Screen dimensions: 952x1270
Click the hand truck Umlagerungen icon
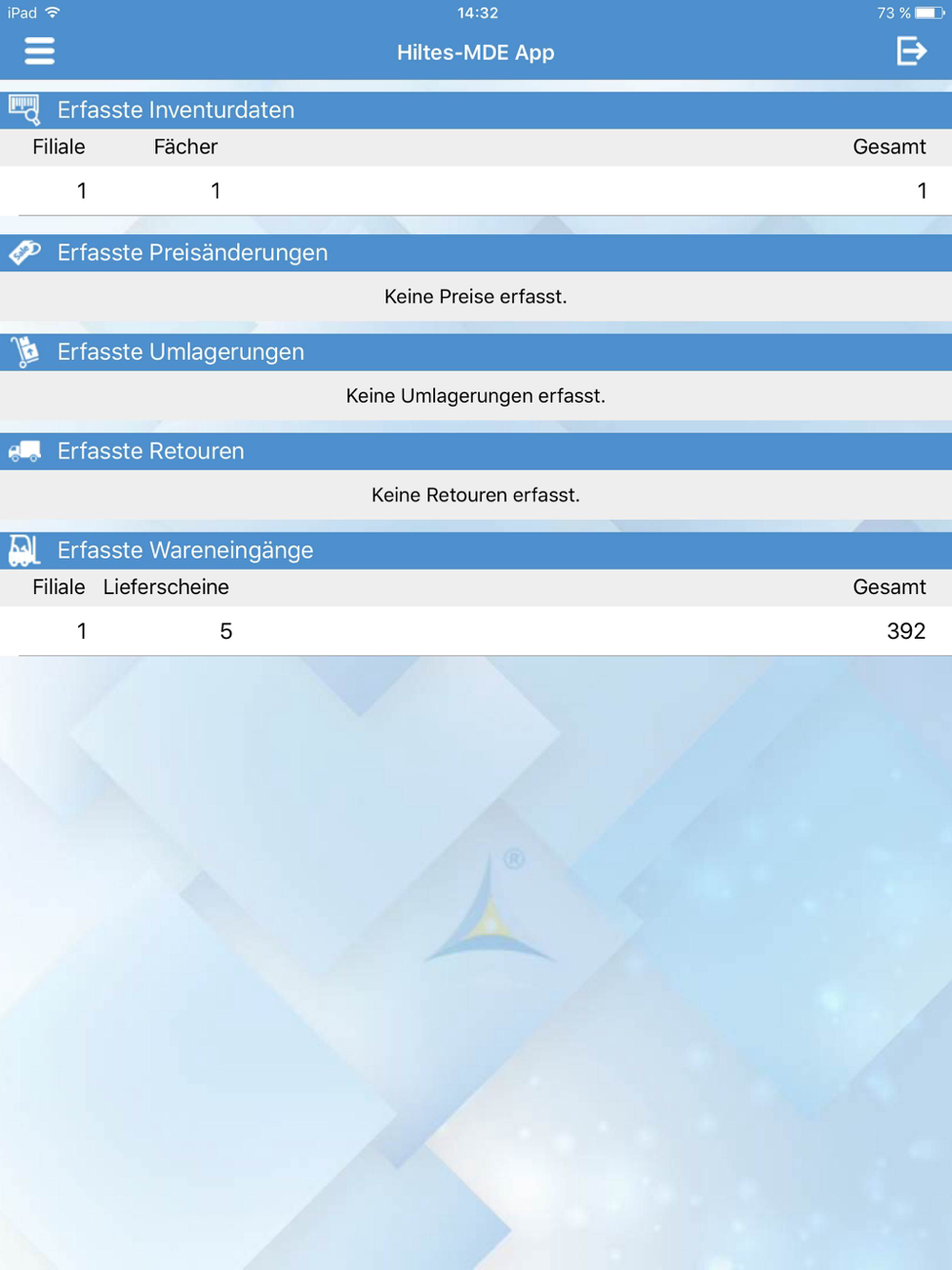pos(25,351)
